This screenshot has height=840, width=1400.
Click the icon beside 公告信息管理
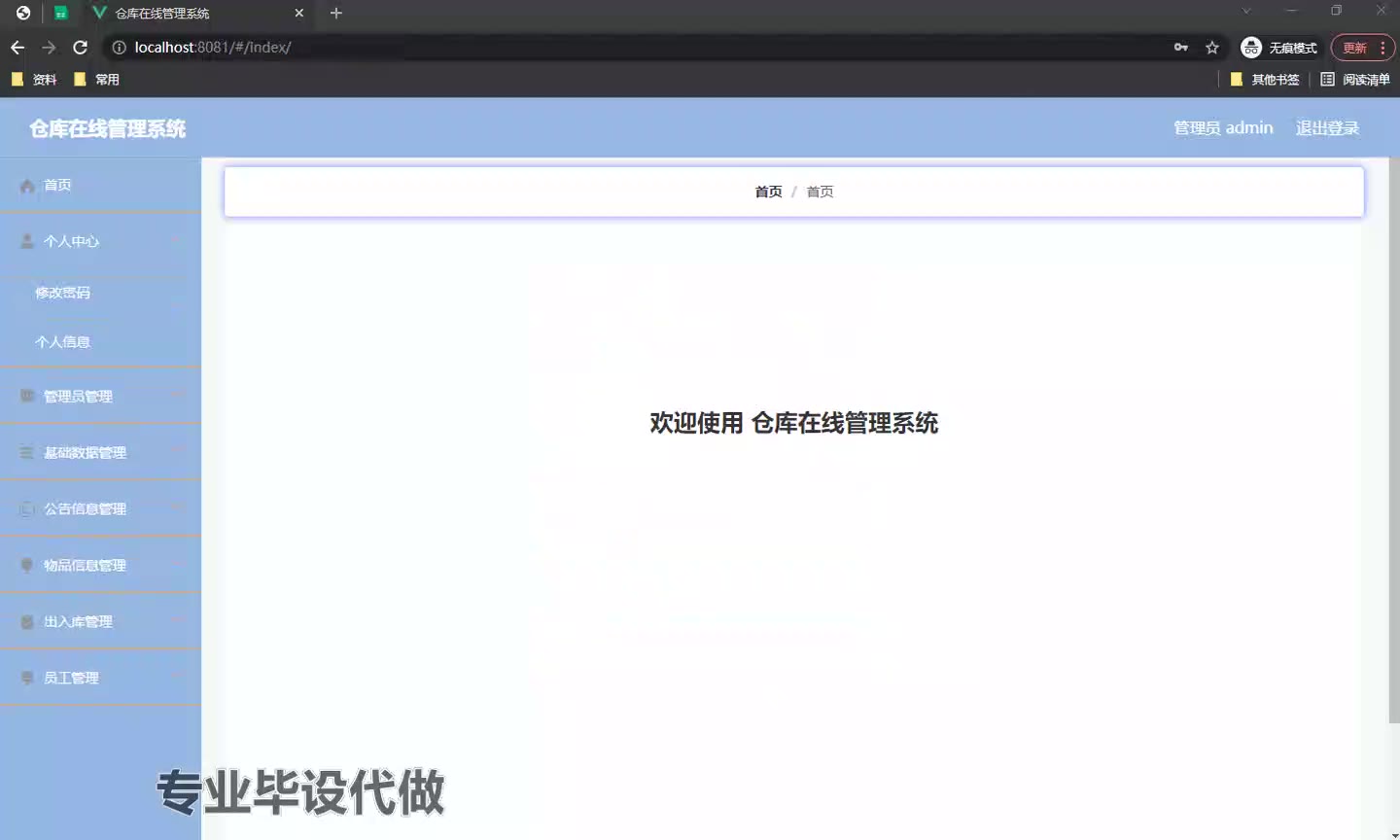(27, 508)
